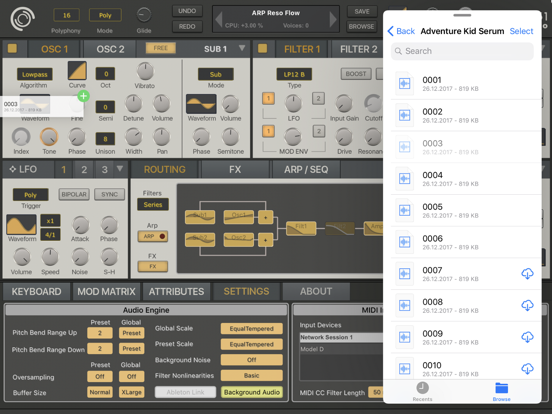This screenshot has width=552, height=414.
Task: Toggle the OSC 1 enable square
Action: tap(12, 48)
